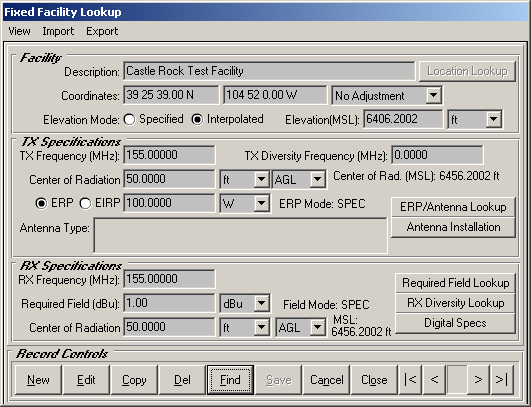Go to next record button
The height and width of the screenshot is (407, 531).
click(478, 380)
